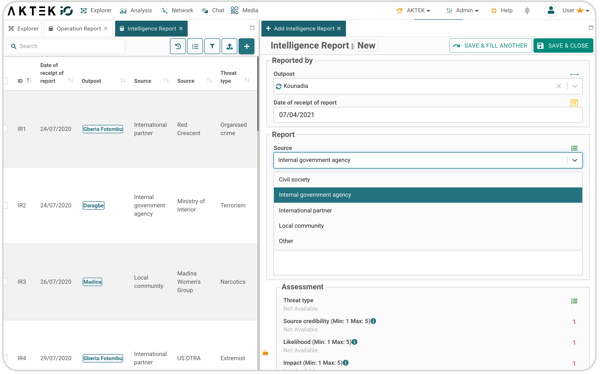Open Daragbe outpost tag
Image resolution: width=600 pixels, height=374 pixels.
click(94, 206)
